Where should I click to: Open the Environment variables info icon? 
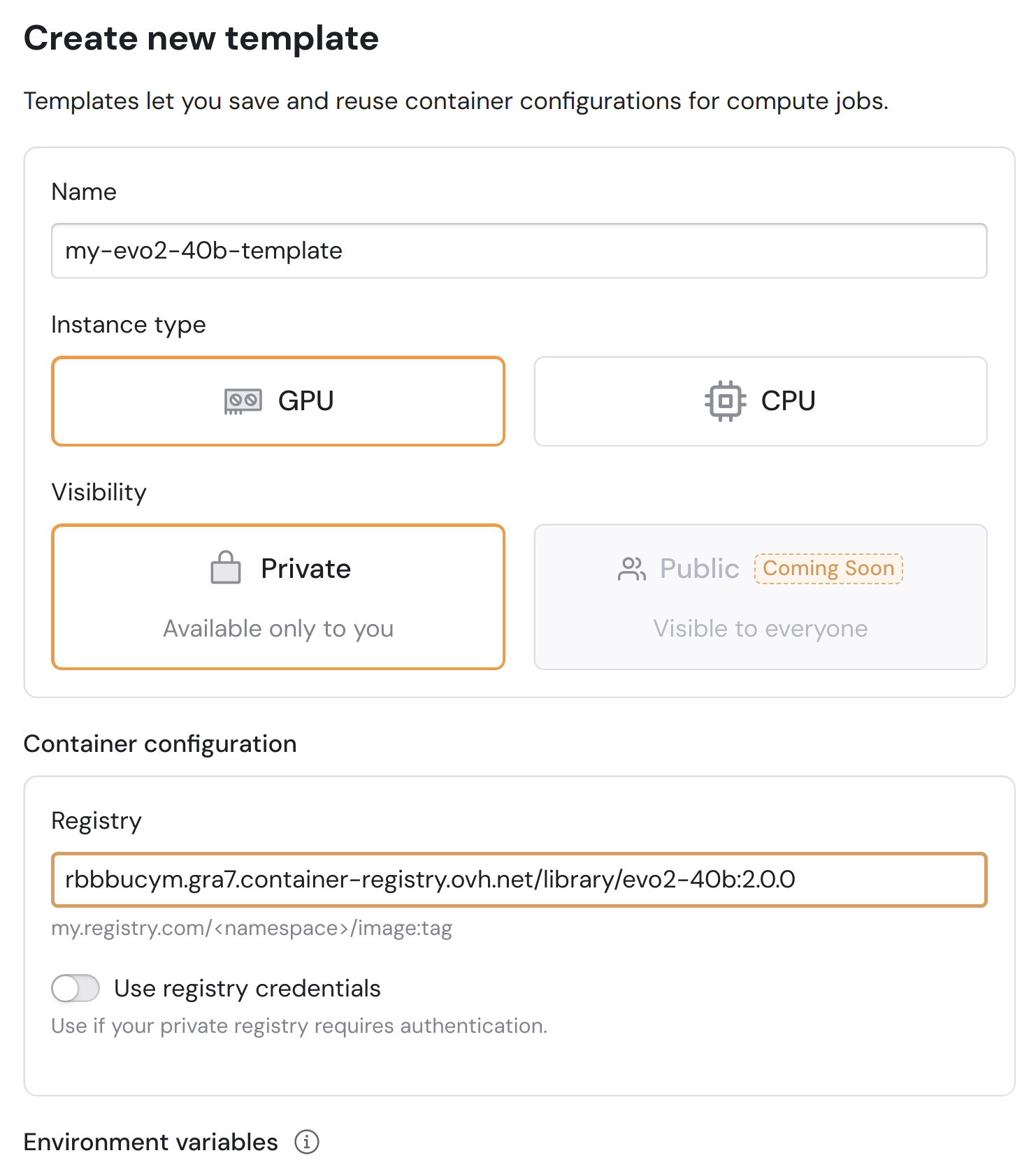[306, 1142]
